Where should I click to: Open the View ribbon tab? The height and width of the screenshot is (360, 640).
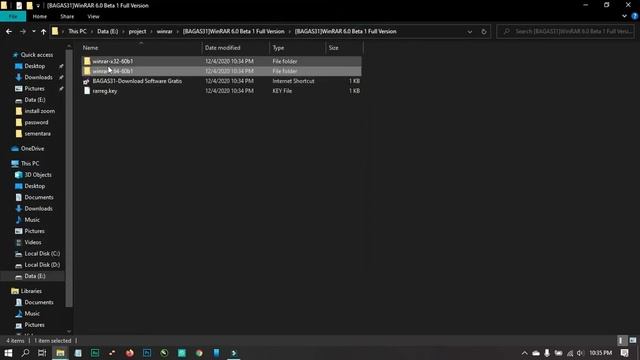tap(93, 16)
